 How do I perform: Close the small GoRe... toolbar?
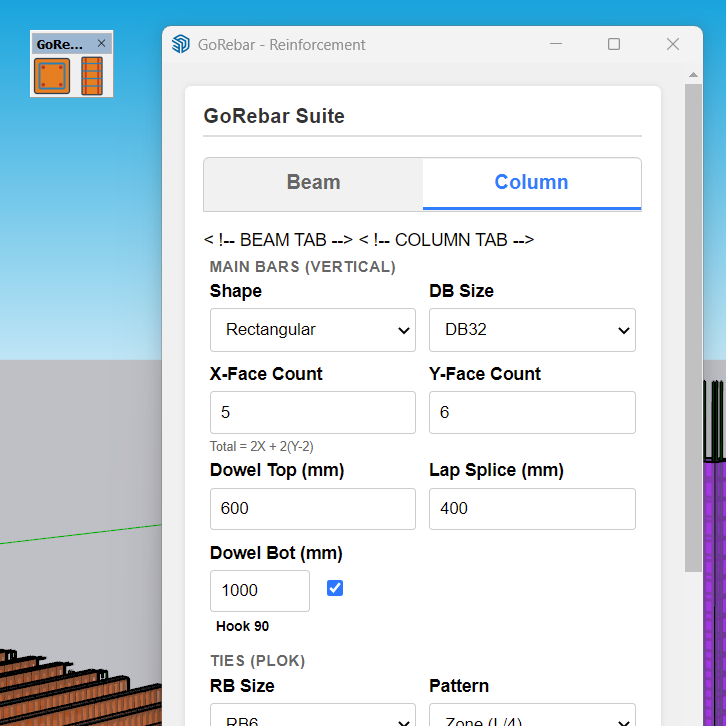click(101, 44)
